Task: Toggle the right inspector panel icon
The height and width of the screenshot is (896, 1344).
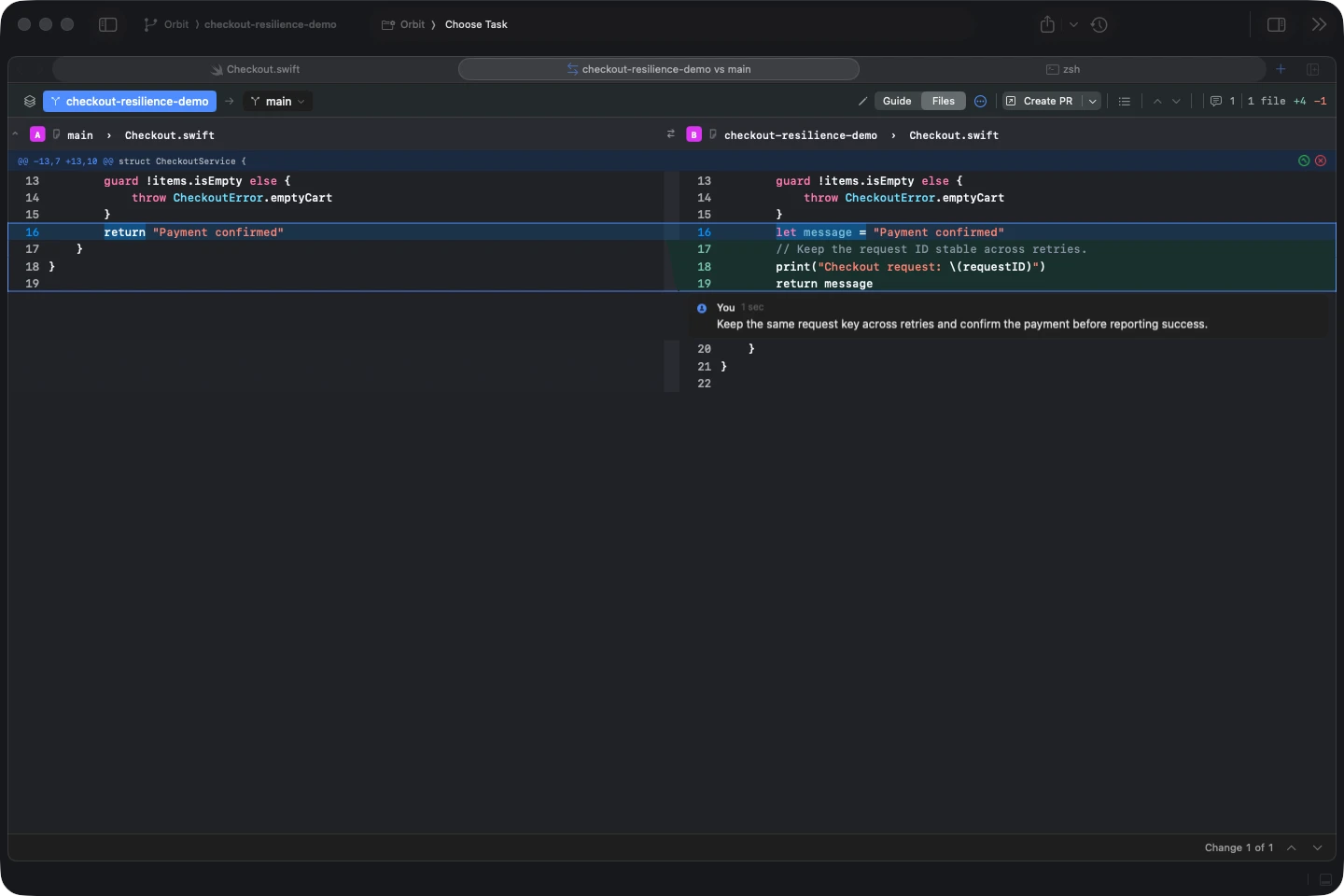Action: pyautogui.click(x=1277, y=24)
